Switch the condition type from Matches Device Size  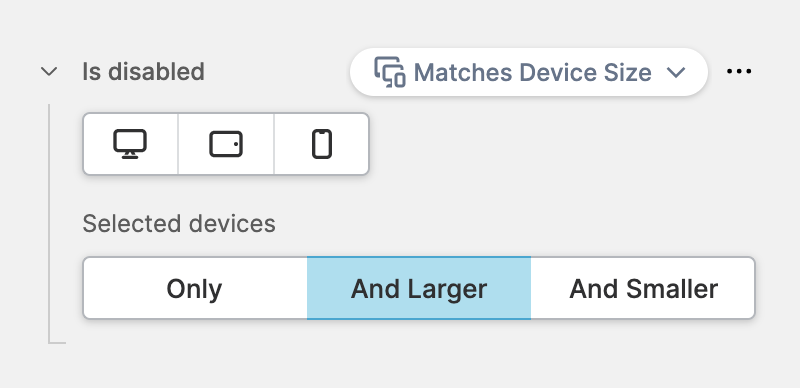click(529, 72)
